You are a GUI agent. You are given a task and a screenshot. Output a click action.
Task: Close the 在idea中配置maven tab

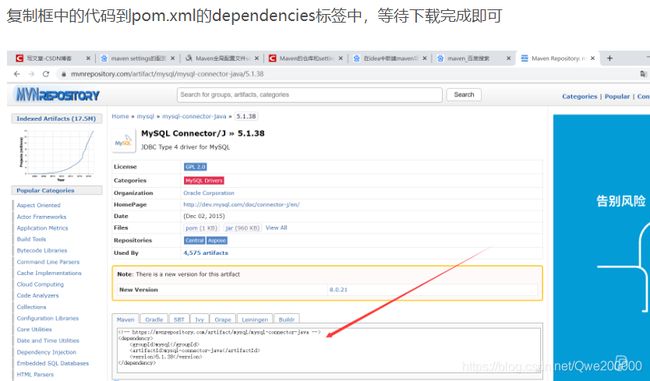pyautogui.click(x=424, y=58)
